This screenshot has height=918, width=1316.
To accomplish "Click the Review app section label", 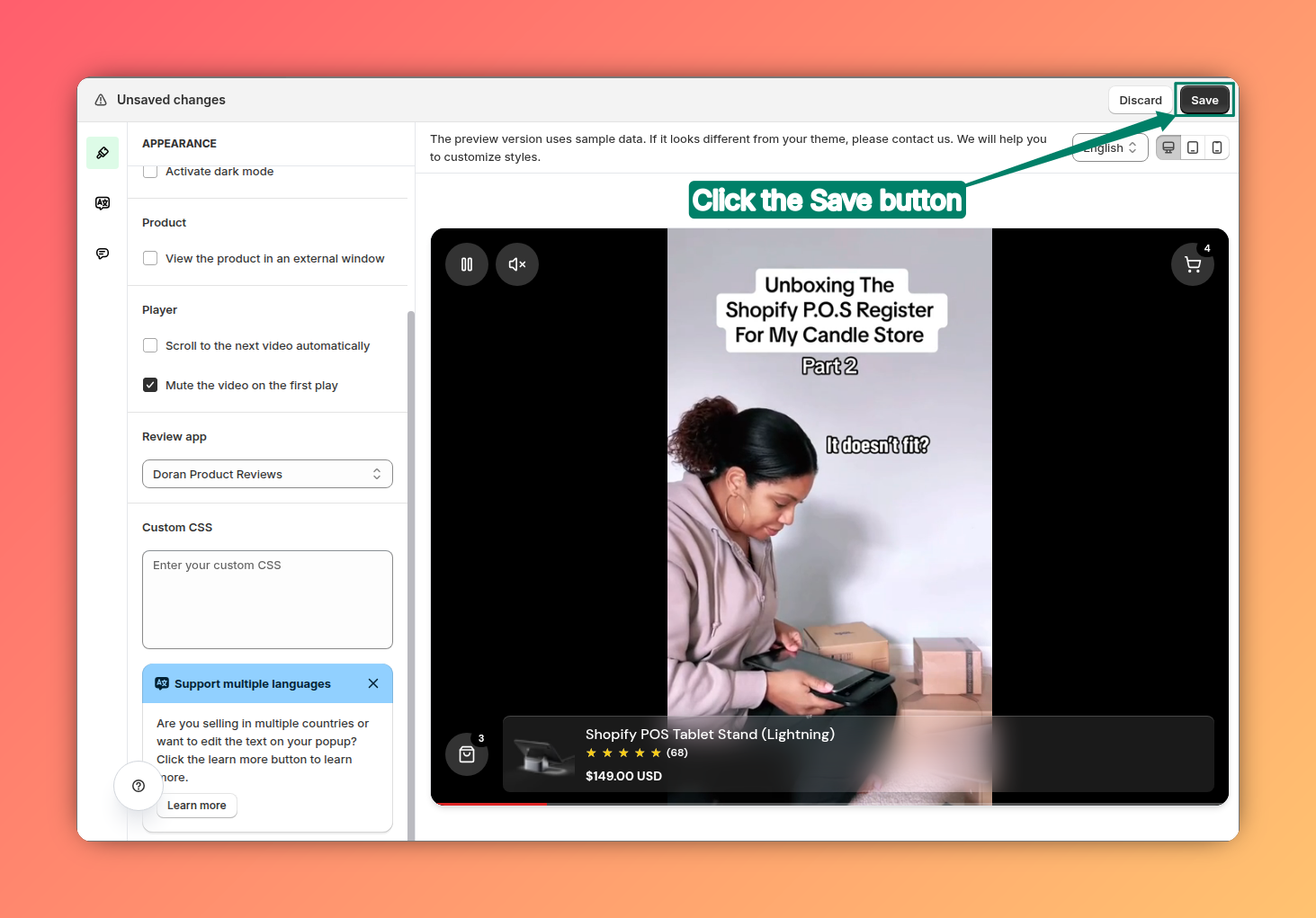I will [175, 437].
